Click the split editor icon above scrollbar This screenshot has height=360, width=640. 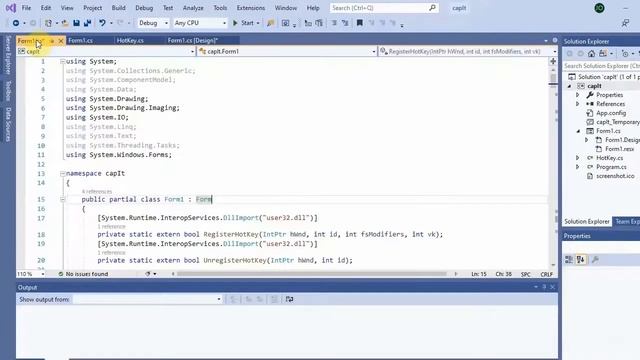553,61
